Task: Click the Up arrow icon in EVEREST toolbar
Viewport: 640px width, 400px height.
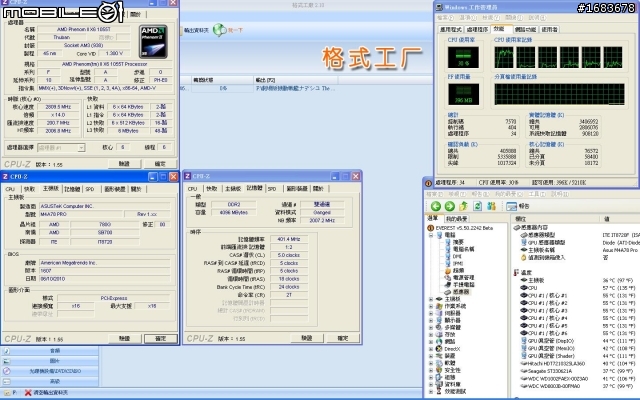Action: [463, 206]
